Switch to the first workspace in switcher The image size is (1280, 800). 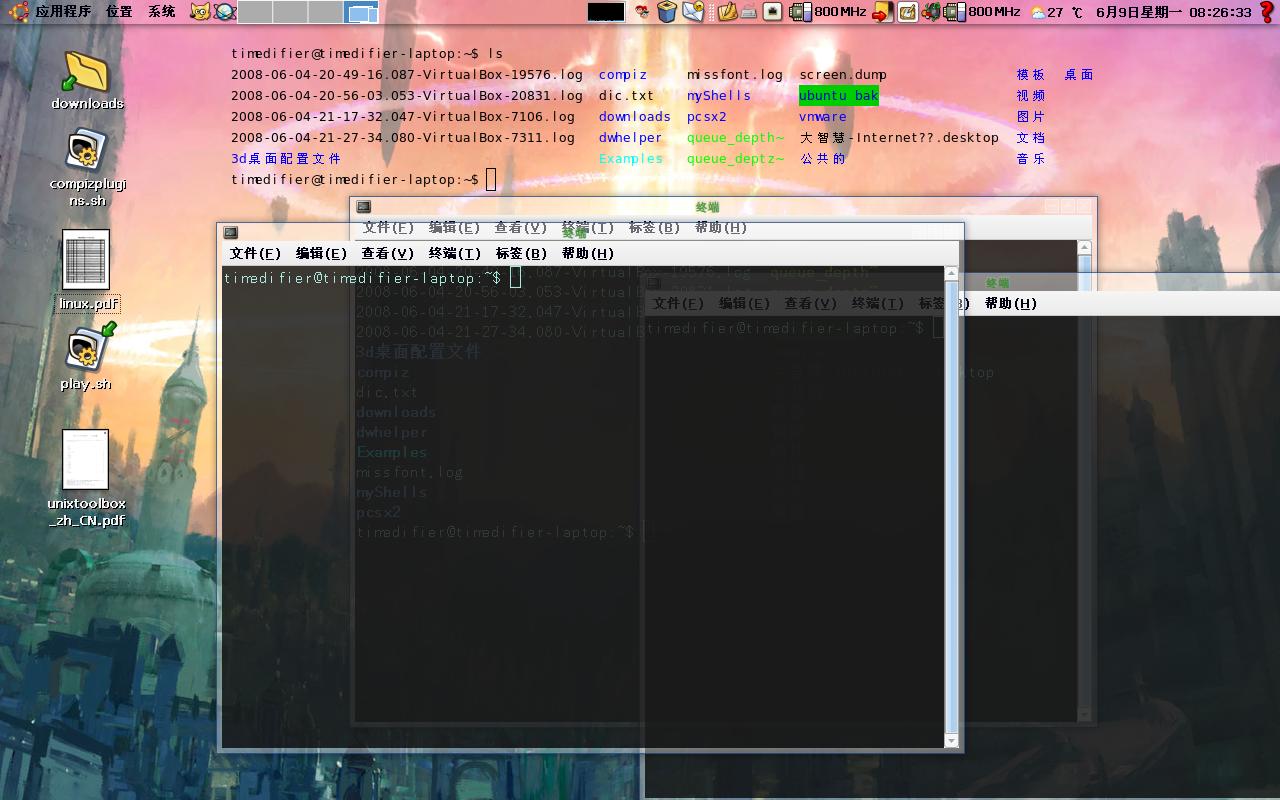pos(255,12)
